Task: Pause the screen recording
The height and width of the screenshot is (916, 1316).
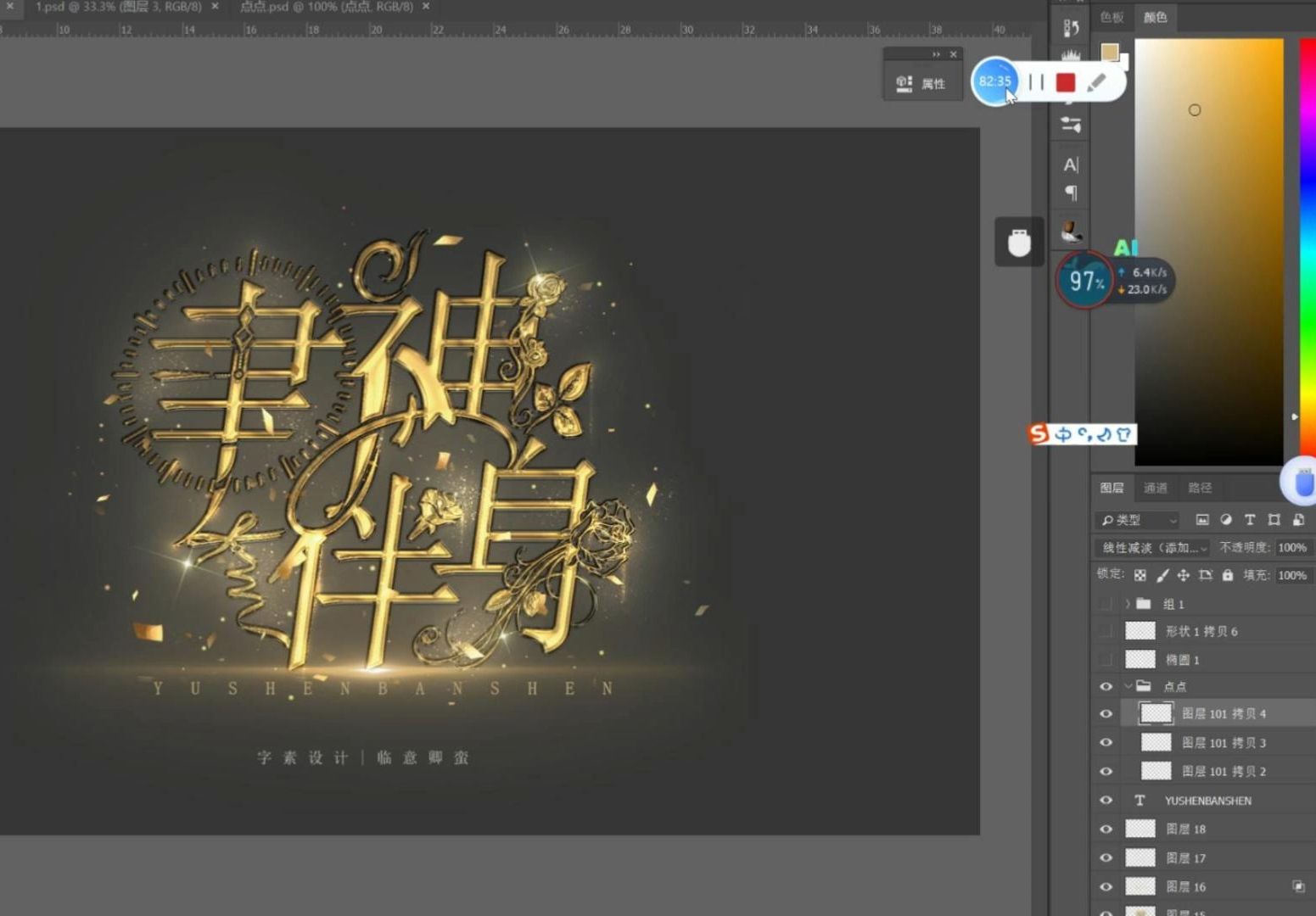Action: 1036,81
